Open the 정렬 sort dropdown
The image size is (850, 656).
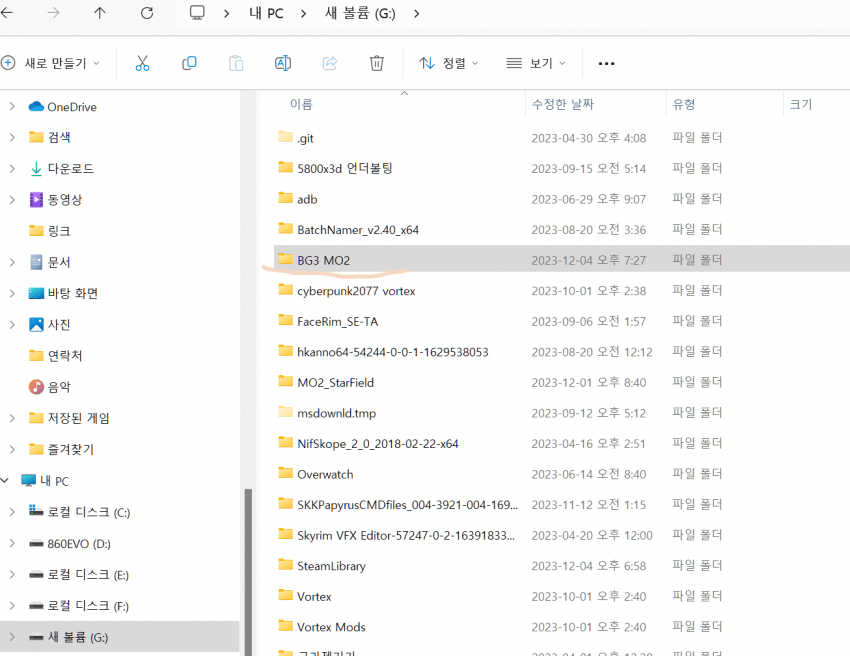[448, 63]
